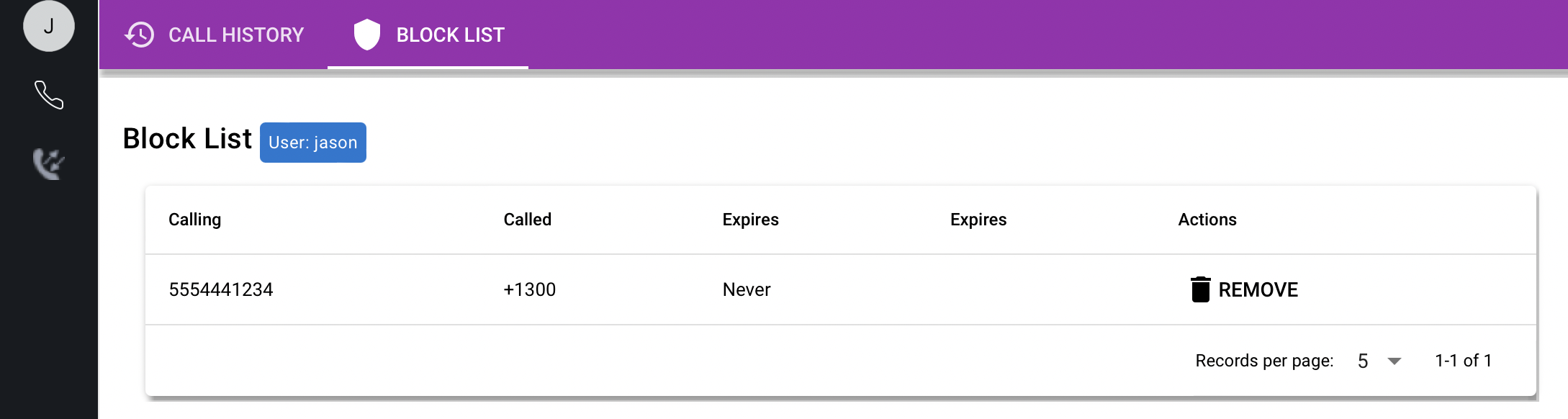Screen dimensions: 1568x419
Task: Select the blocked-calls icon in the sidebar
Action: pos(48,164)
